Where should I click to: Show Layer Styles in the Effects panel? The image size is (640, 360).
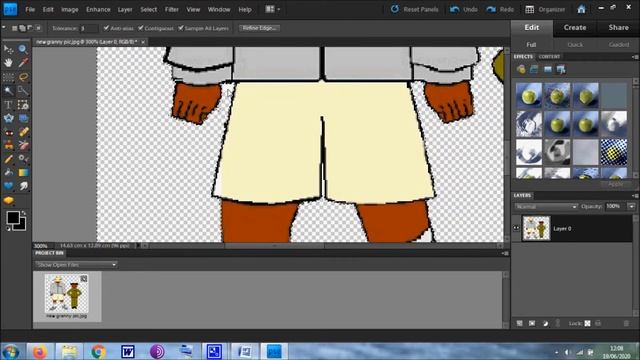pyautogui.click(x=534, y=69)
